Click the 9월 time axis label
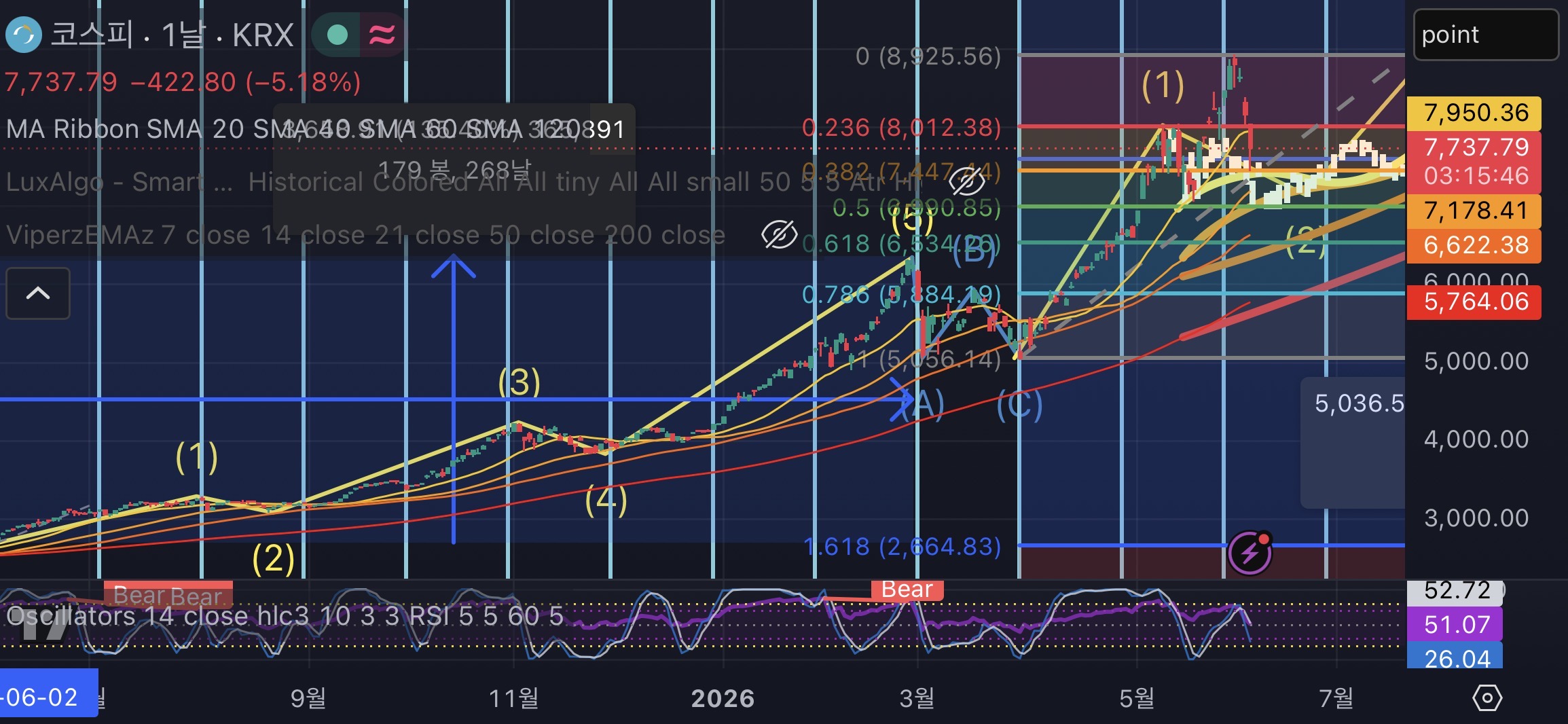 tap(308, 698)
